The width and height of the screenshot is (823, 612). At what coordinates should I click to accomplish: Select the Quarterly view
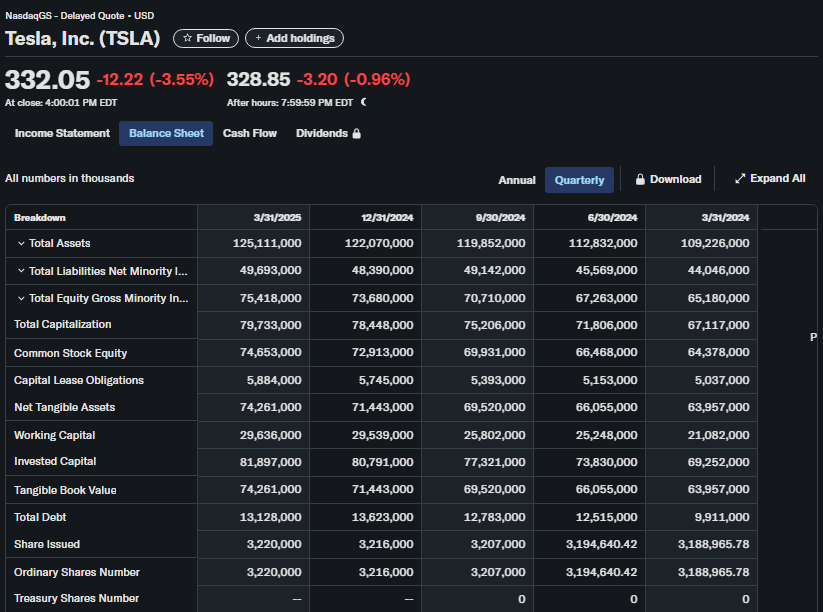[579, 180]
